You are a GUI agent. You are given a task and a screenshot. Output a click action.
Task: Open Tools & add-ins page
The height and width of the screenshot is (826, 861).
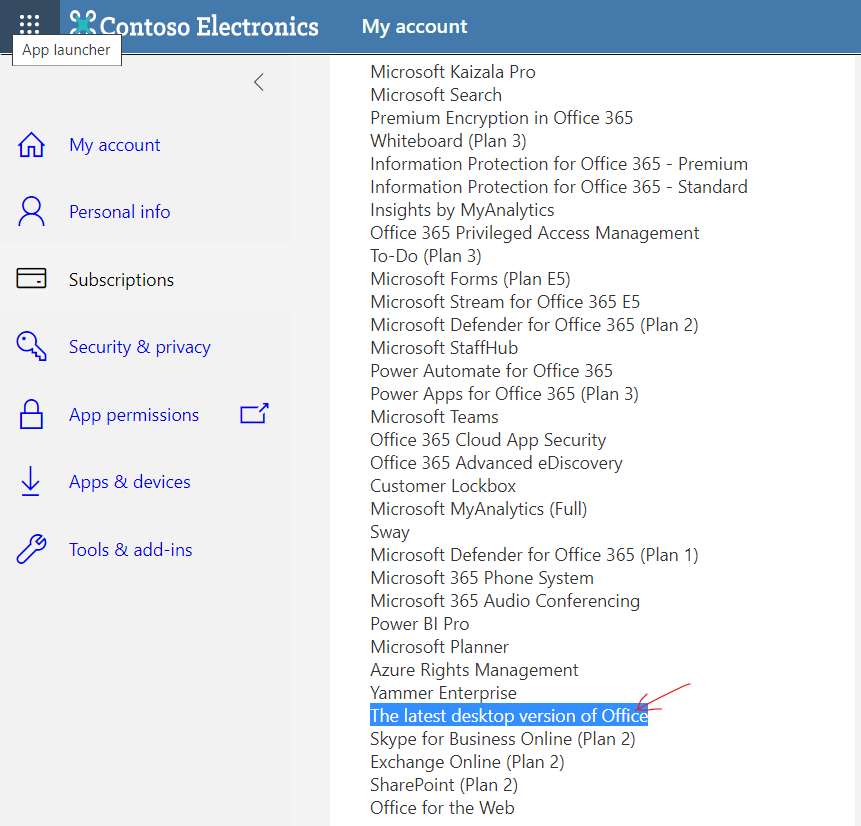(131, 550)
